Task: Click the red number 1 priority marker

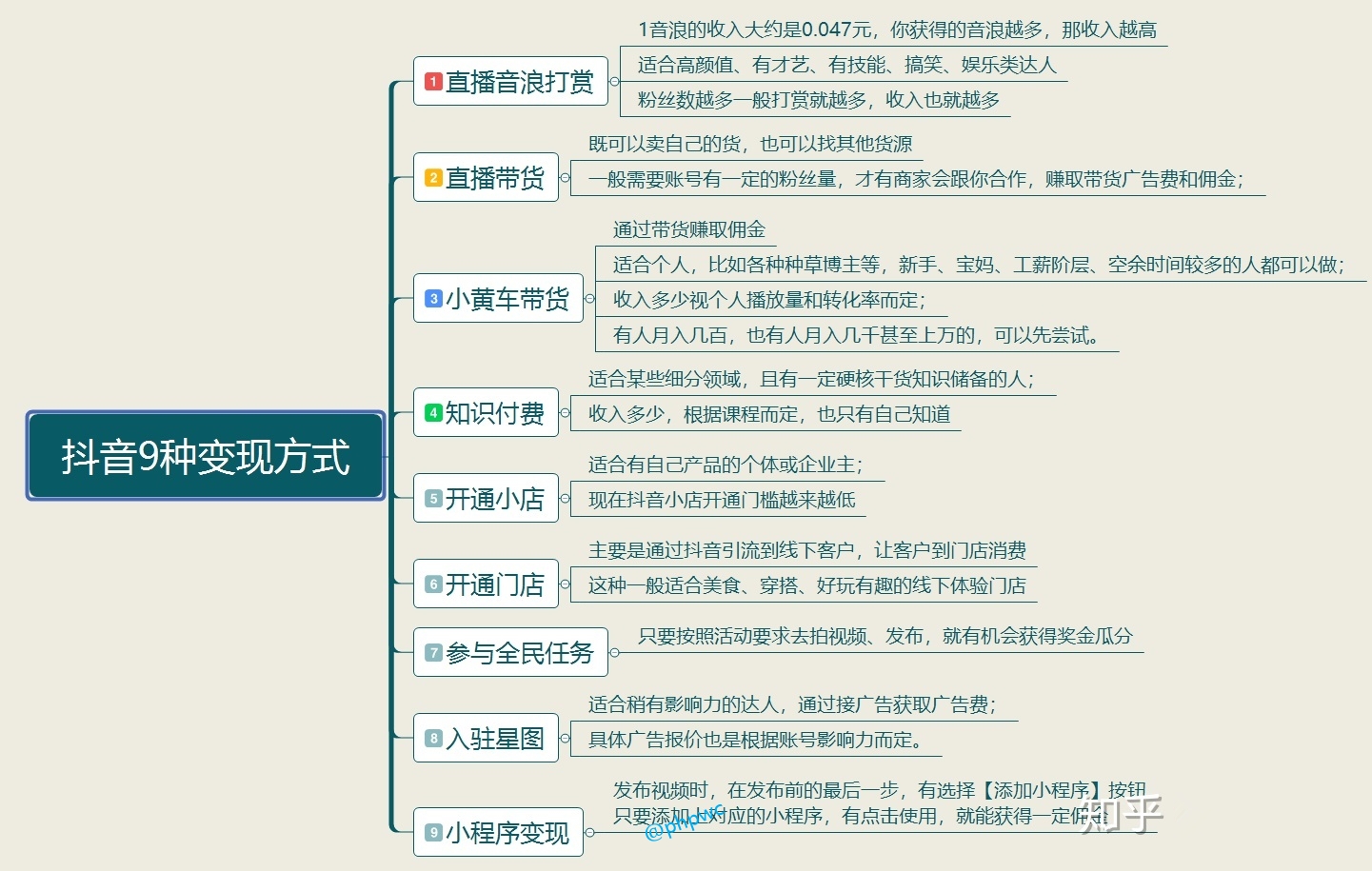Action: coord(433,82)
